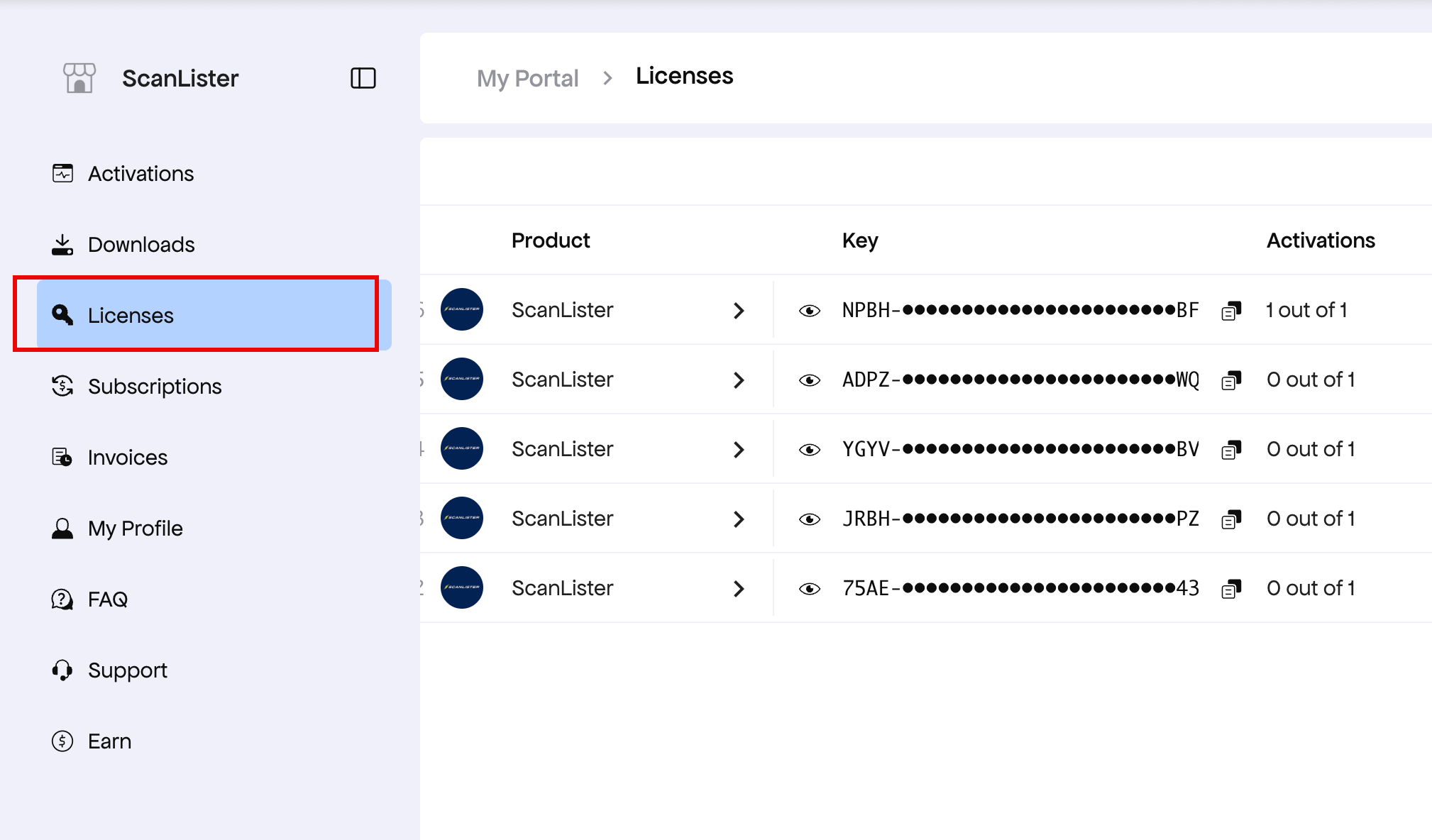1432x840 pixels.
Task: Click ScanLister product logo in 75AE row
Action: [x=462, y=587]
